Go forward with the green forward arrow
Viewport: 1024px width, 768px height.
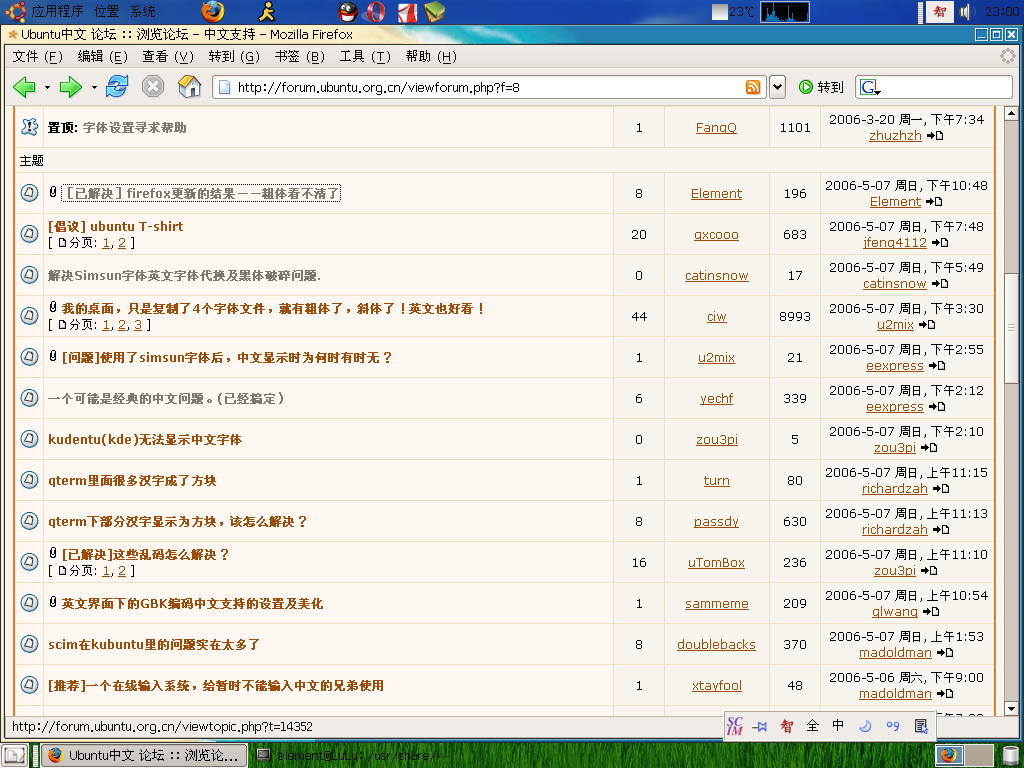click(x=71, y=87)
